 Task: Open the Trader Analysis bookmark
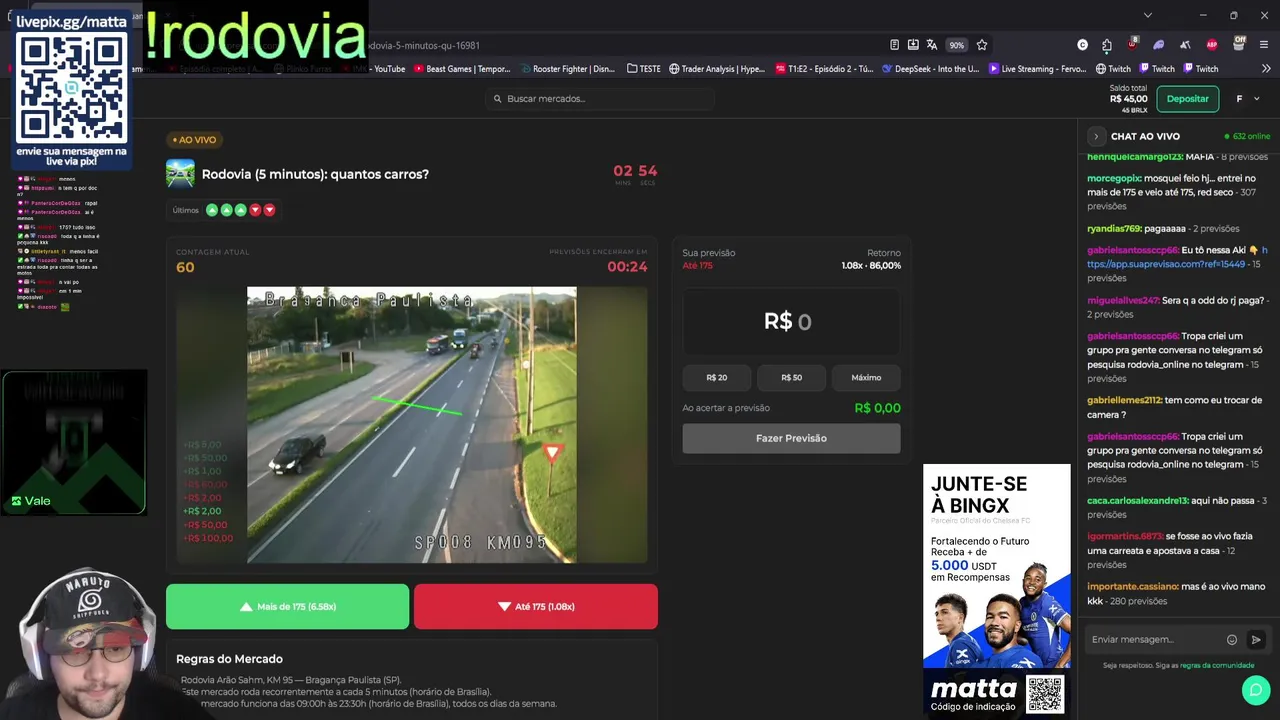pos(717,69)
